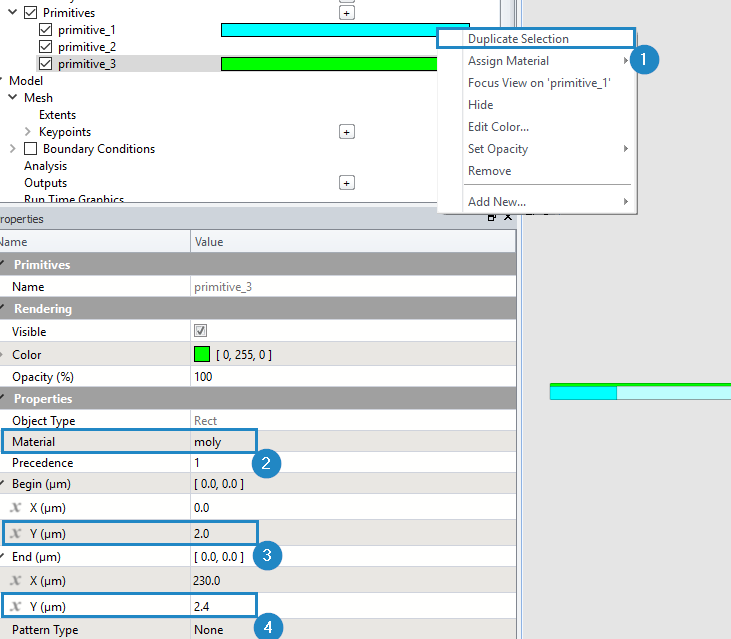Select primitive_1 in the tree
Image resolution: width=731 pixels, height=639 pixels.
87,30
